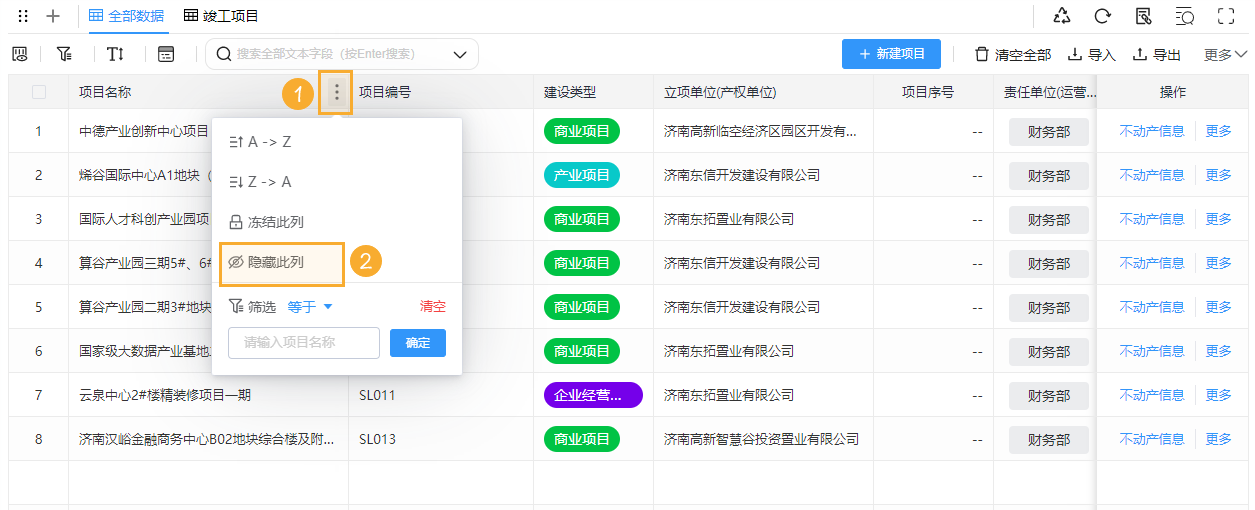
Task: Switch to the 竣工项目 tab
Action: pos(222,16)
